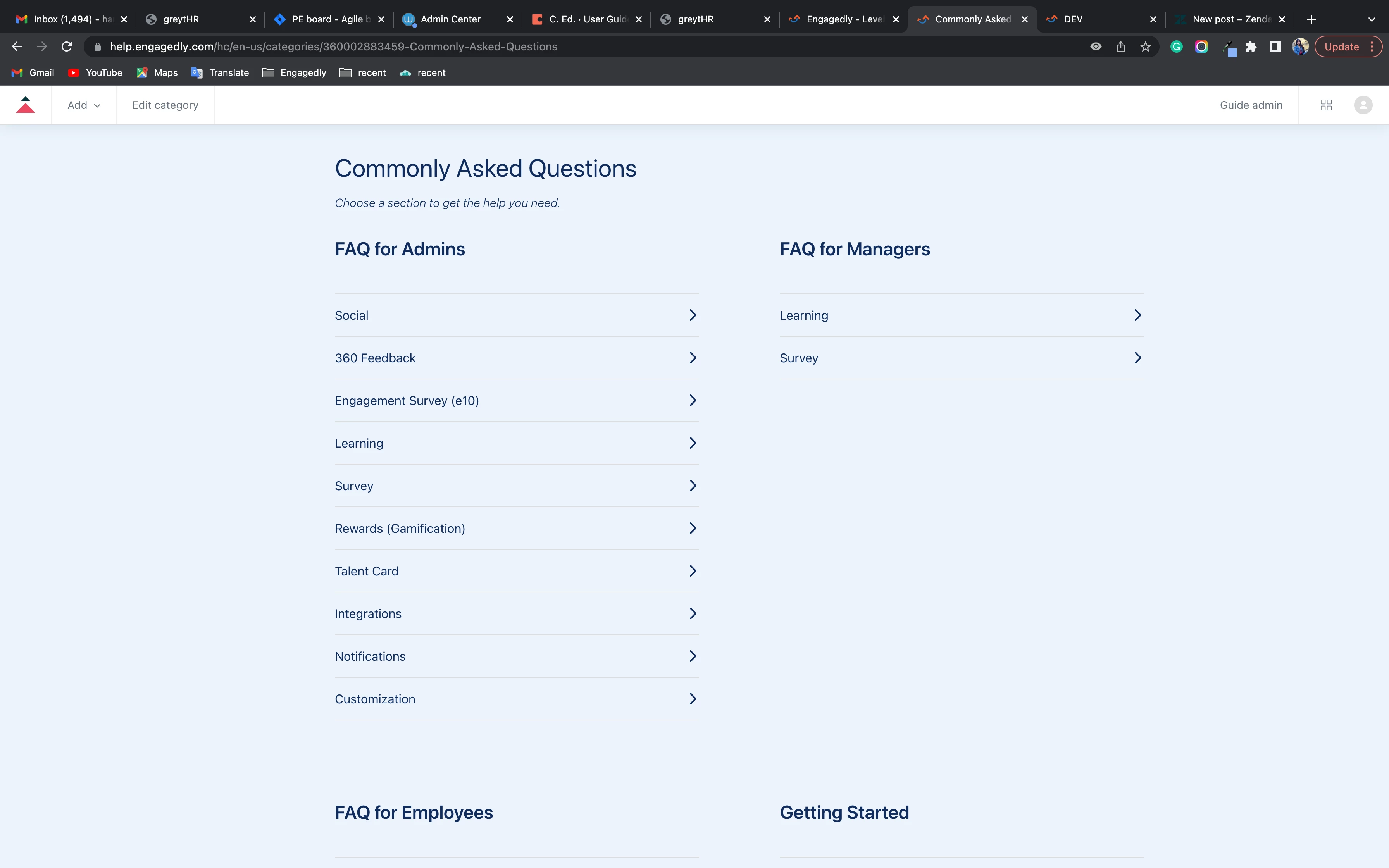Toggle the eye icon in address bar

pos(1096,46)
